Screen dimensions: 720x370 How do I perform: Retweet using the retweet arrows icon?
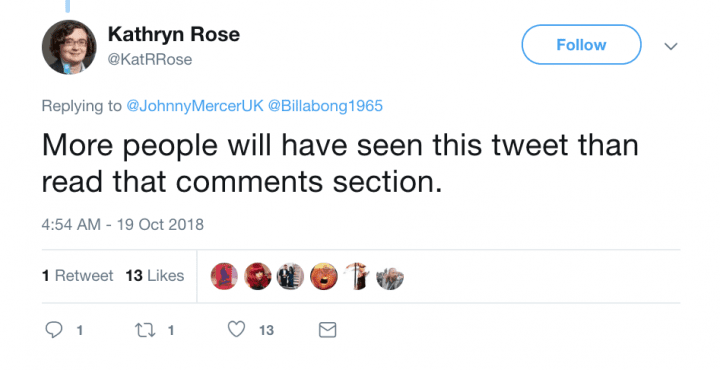(145, 330)
